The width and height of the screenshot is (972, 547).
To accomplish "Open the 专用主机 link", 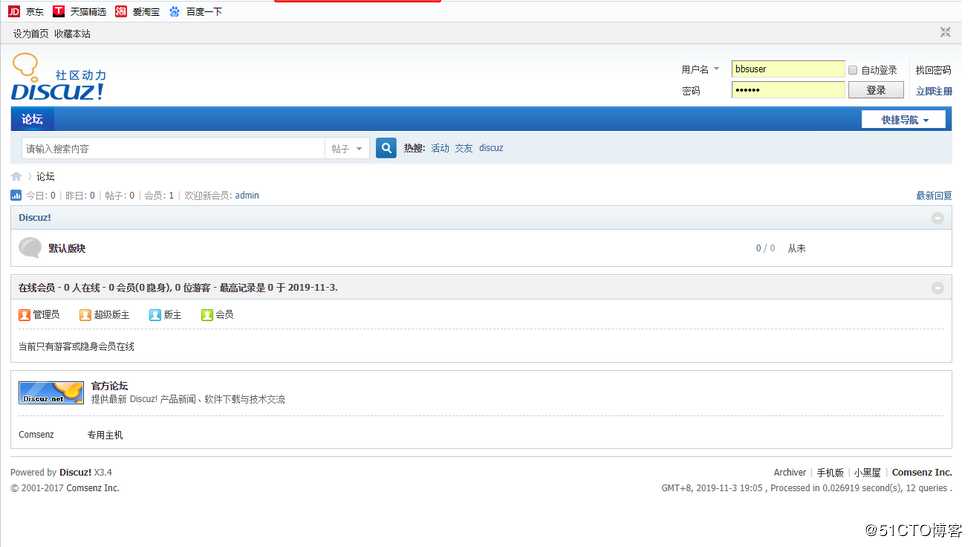I will pyautogui.click(x=105, y=435).
